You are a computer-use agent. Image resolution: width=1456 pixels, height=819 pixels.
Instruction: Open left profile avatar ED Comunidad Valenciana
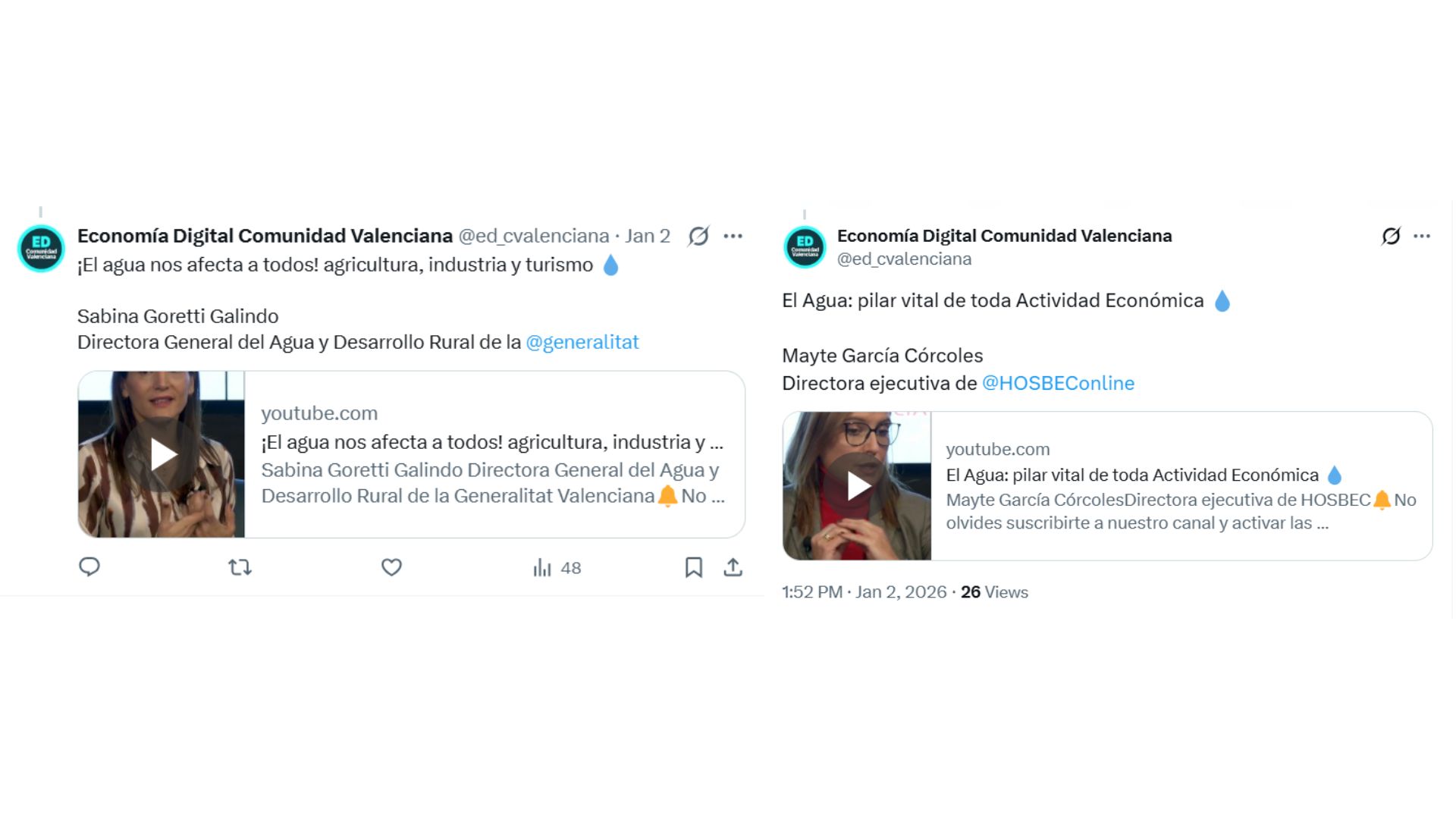tap(41, 248)
